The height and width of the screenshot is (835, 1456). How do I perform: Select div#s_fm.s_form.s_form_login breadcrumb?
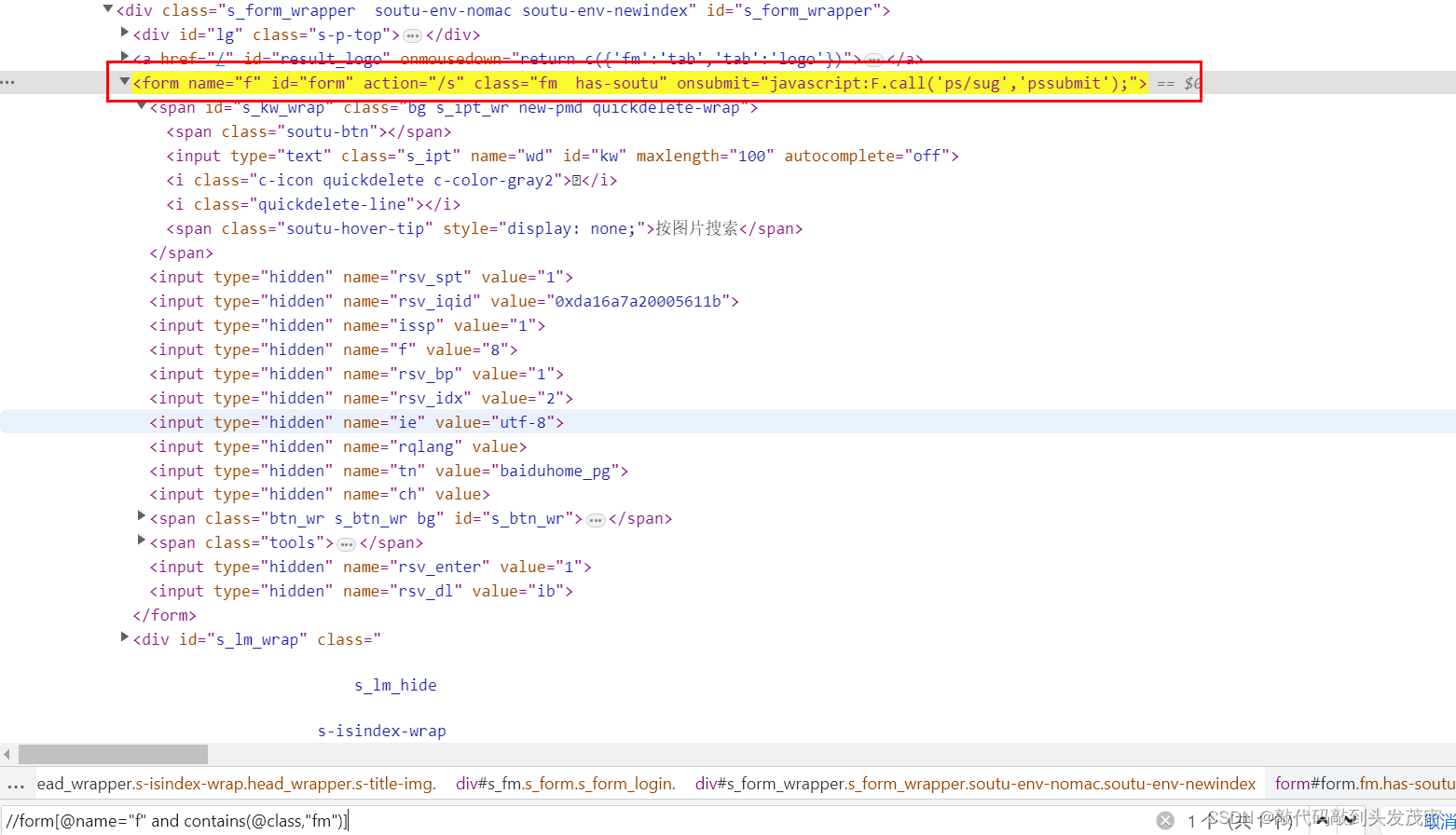pyautogui.click(x=566, y=784)
